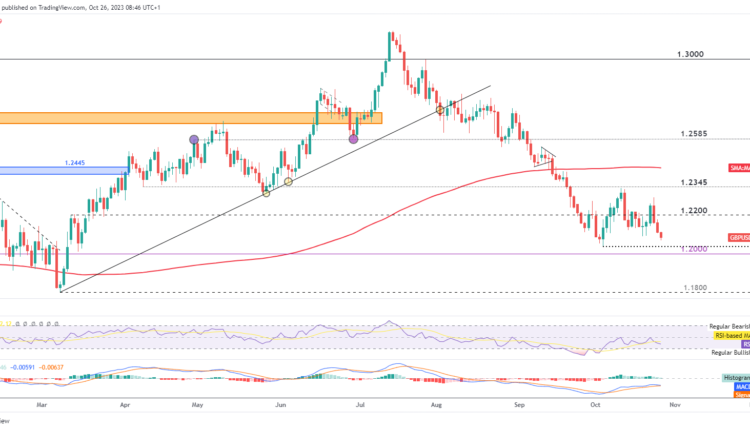
Task: Click the purple circle marker near May
Action: tap(194, 140)
